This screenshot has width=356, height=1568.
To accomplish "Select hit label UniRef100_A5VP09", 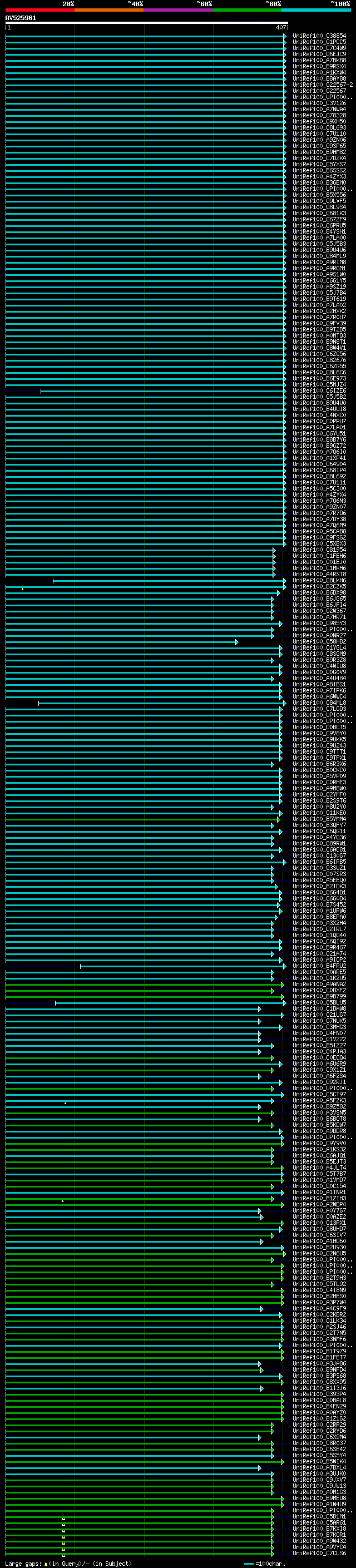I will [319, 776].
